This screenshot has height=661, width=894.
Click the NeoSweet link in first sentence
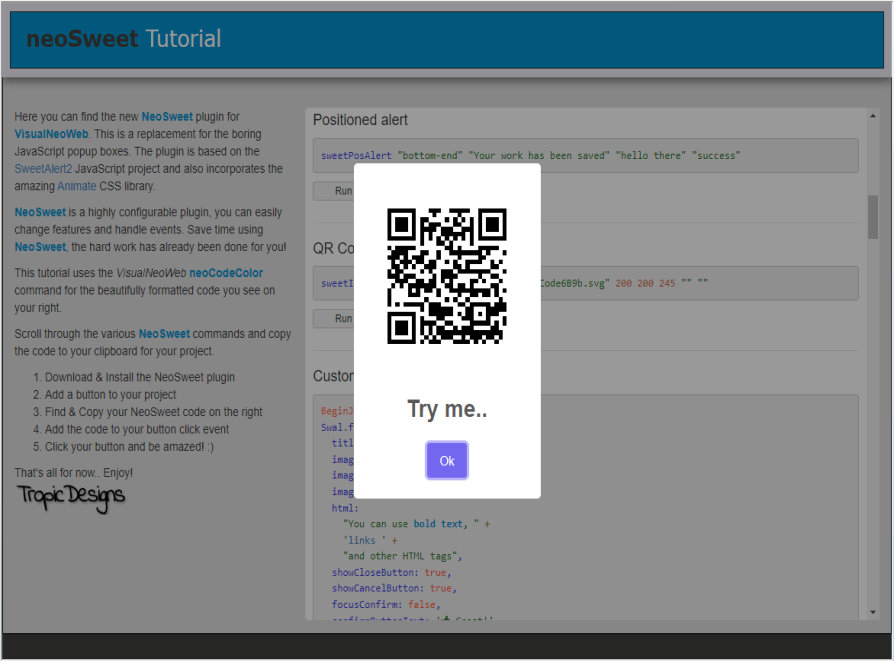point(167,117)
